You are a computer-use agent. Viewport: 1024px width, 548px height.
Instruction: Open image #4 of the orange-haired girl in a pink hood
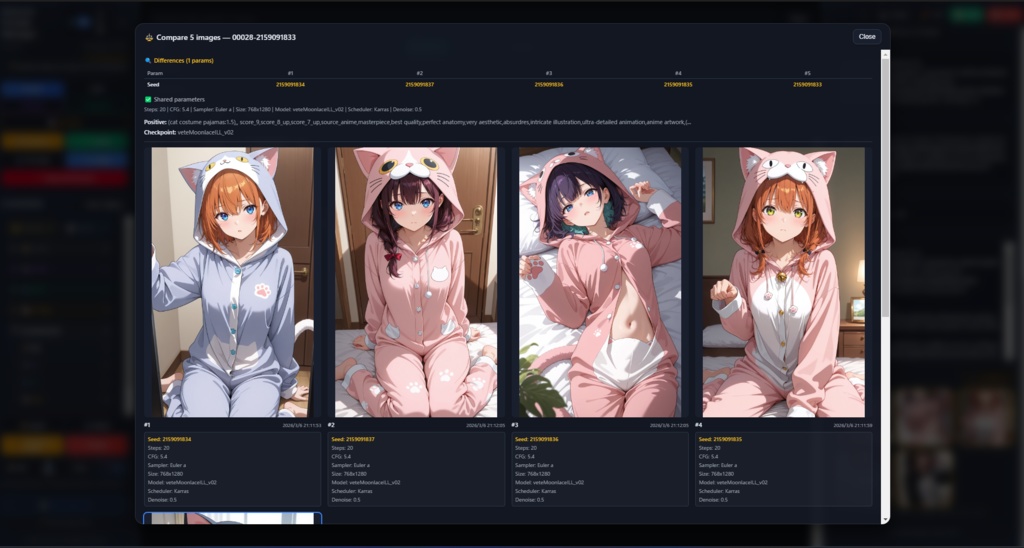tap(784, 282)
